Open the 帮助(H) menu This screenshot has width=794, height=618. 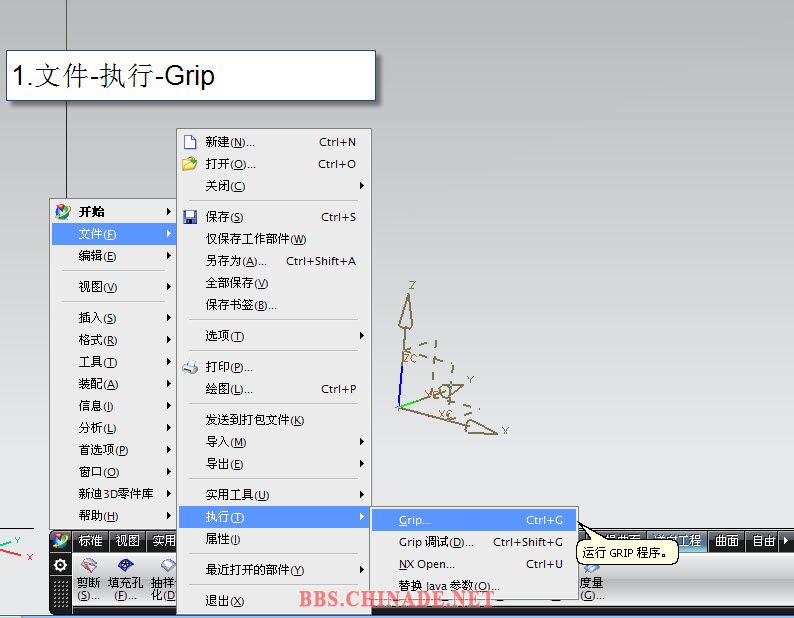point(113,516)
